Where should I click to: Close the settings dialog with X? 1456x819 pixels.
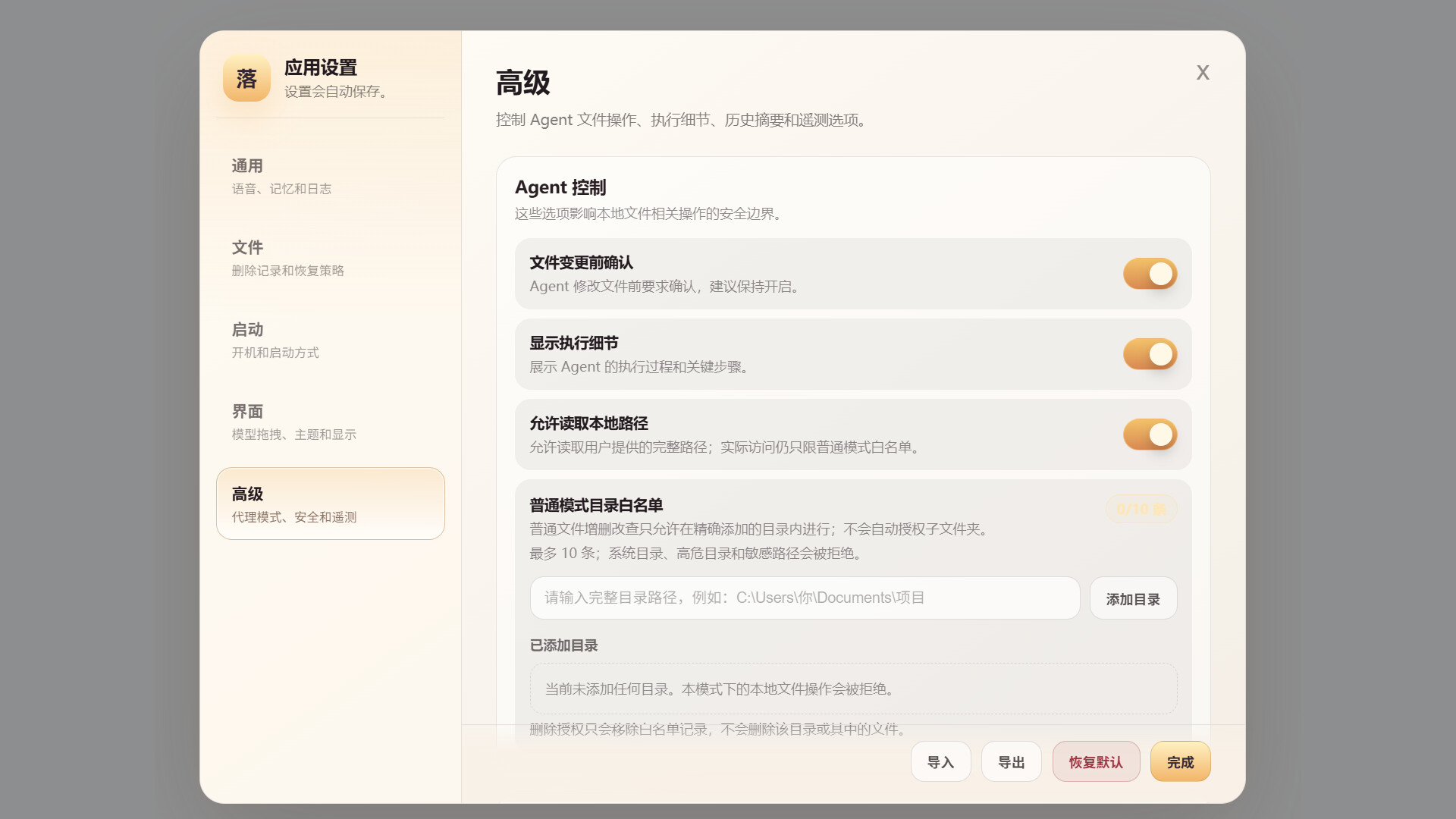[x=1203, y=73]
